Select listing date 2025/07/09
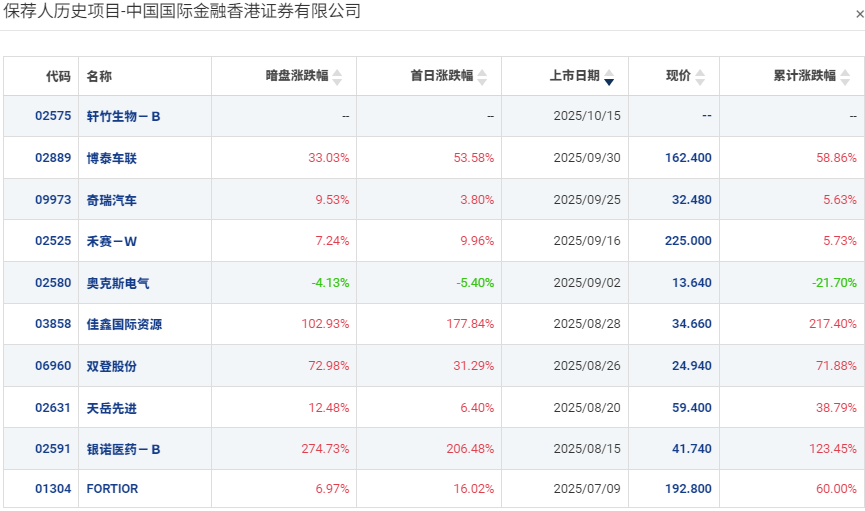Screen dimensions: 865x511 [587, 489]
